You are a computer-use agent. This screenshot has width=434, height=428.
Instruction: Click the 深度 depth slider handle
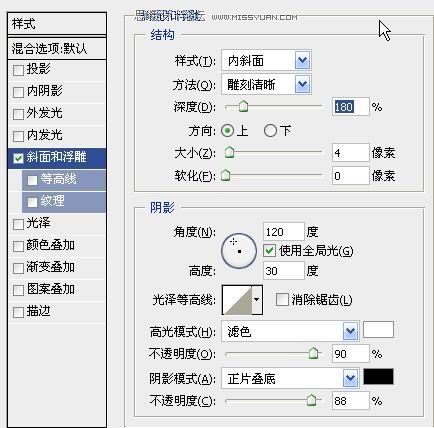(244, 107)
